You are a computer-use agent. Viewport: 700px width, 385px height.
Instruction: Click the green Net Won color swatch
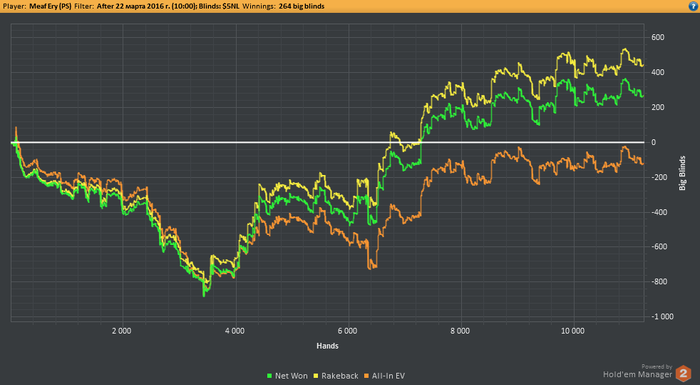pos(269,376)
